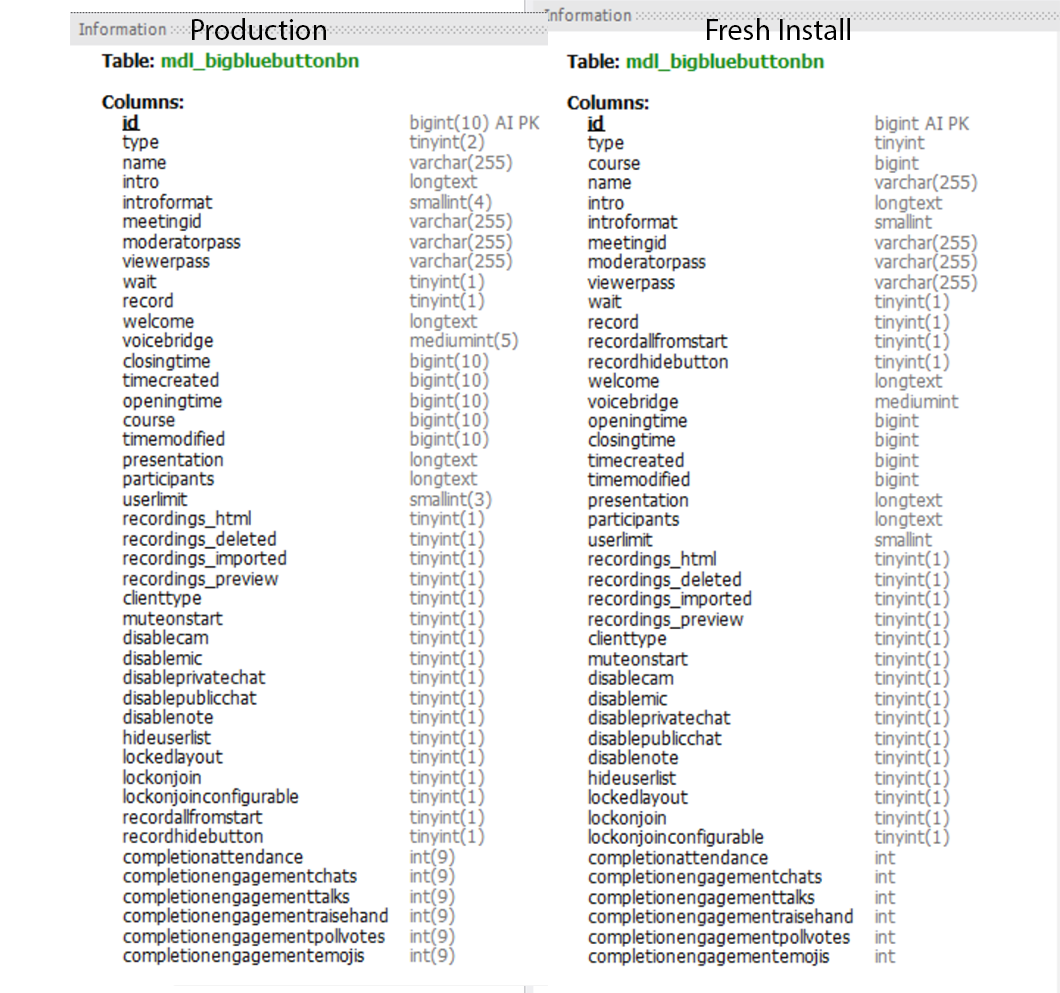Image resolution: width=1060 pixels, height=993 pixels.
Task: Click the 'presentation' column in the Production panel
Action: pos(172,460)
